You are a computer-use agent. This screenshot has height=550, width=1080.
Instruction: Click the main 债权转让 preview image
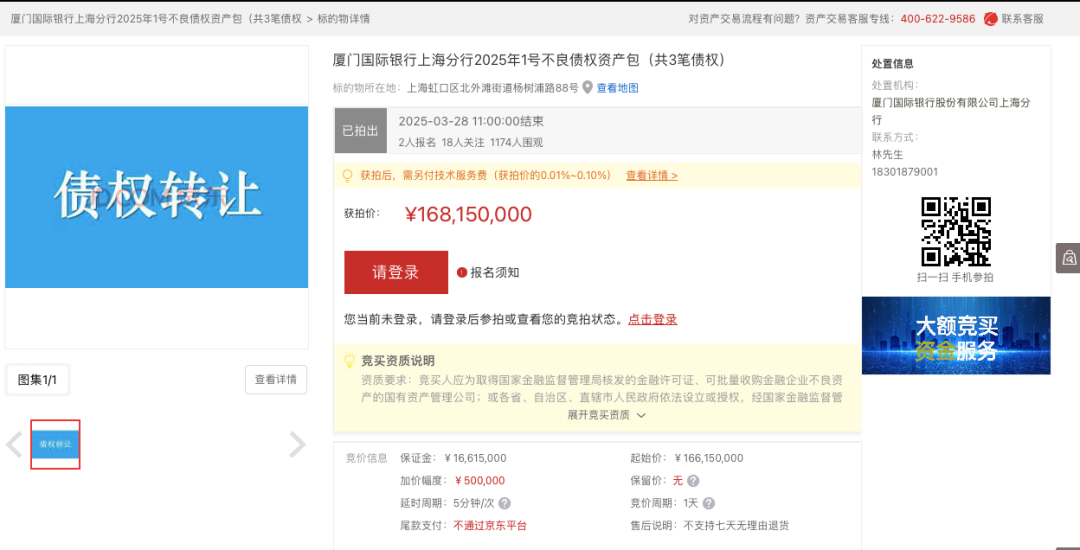point(156,197)
